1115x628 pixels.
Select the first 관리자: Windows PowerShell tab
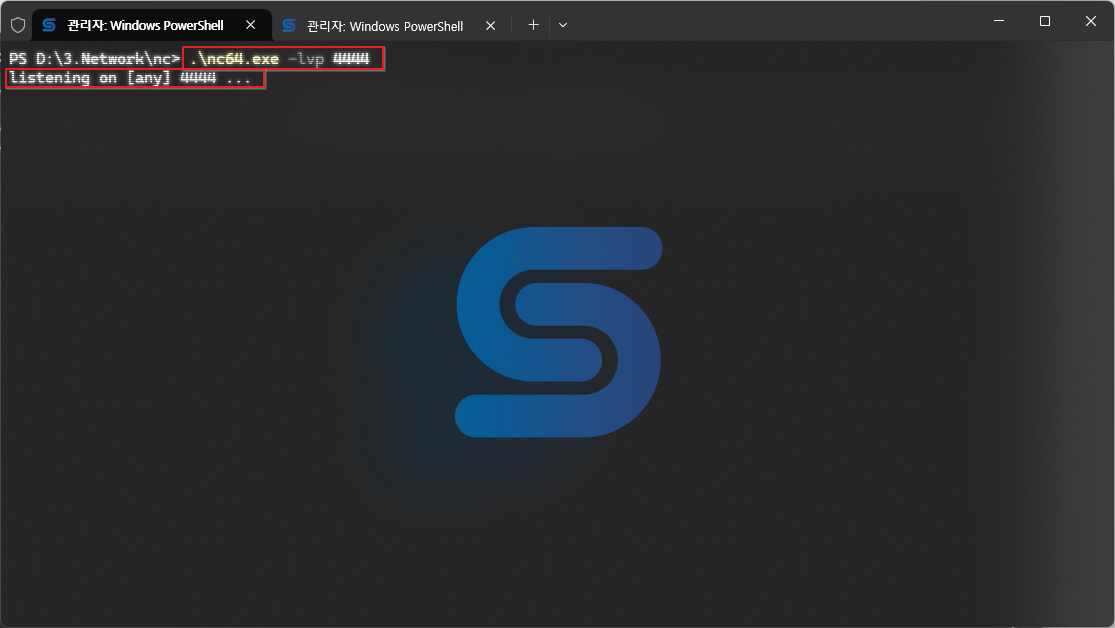(x=151, y=25)
